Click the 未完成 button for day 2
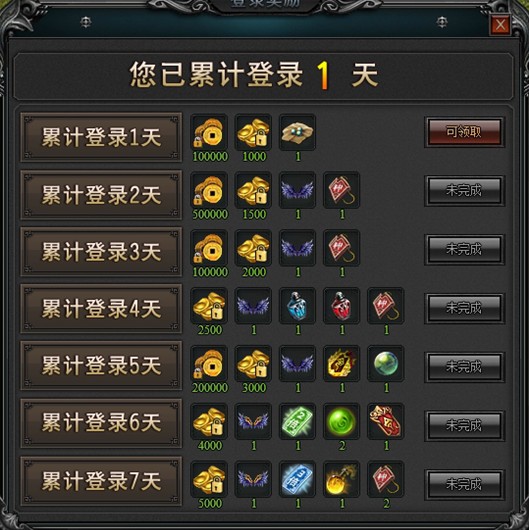This screenshot has height=530, width=529. click(464, 191)
